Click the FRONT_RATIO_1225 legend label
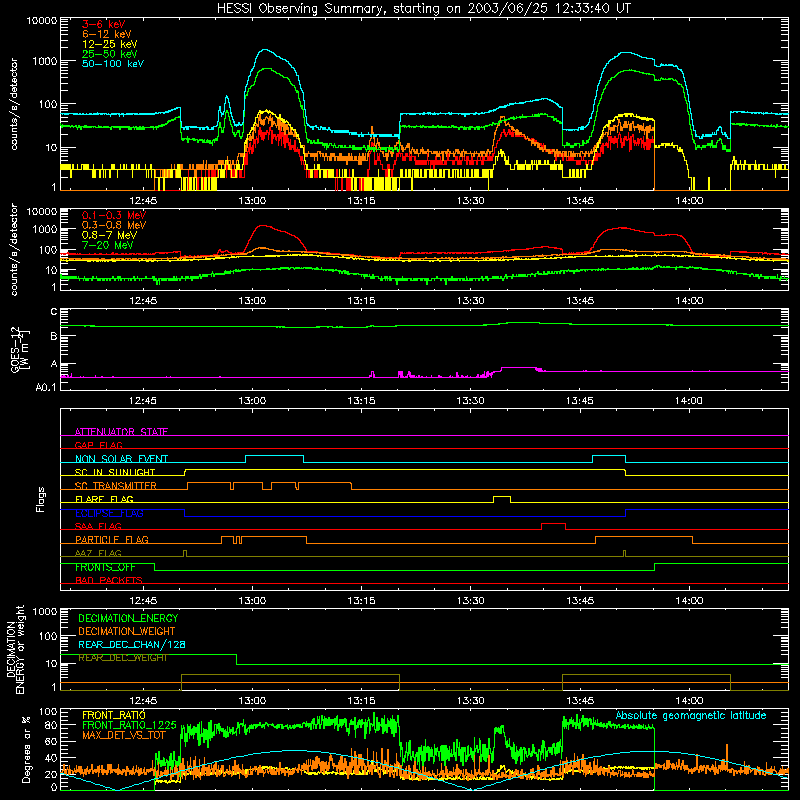The image size is (800, 800). click(x=129, y=725)
